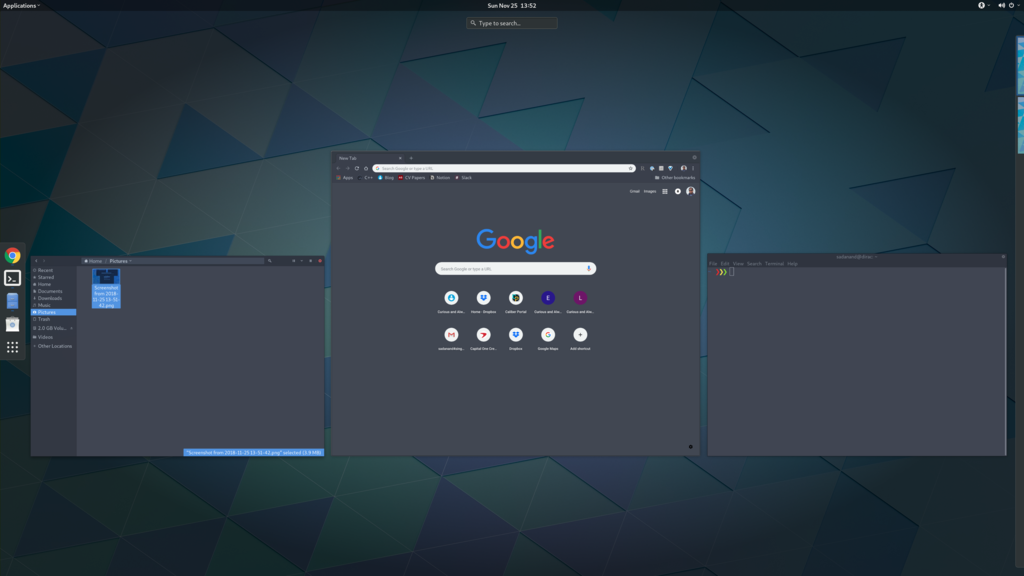Select Music in Files sidebar
This screenshot has height=576, width=1024.
54,305
